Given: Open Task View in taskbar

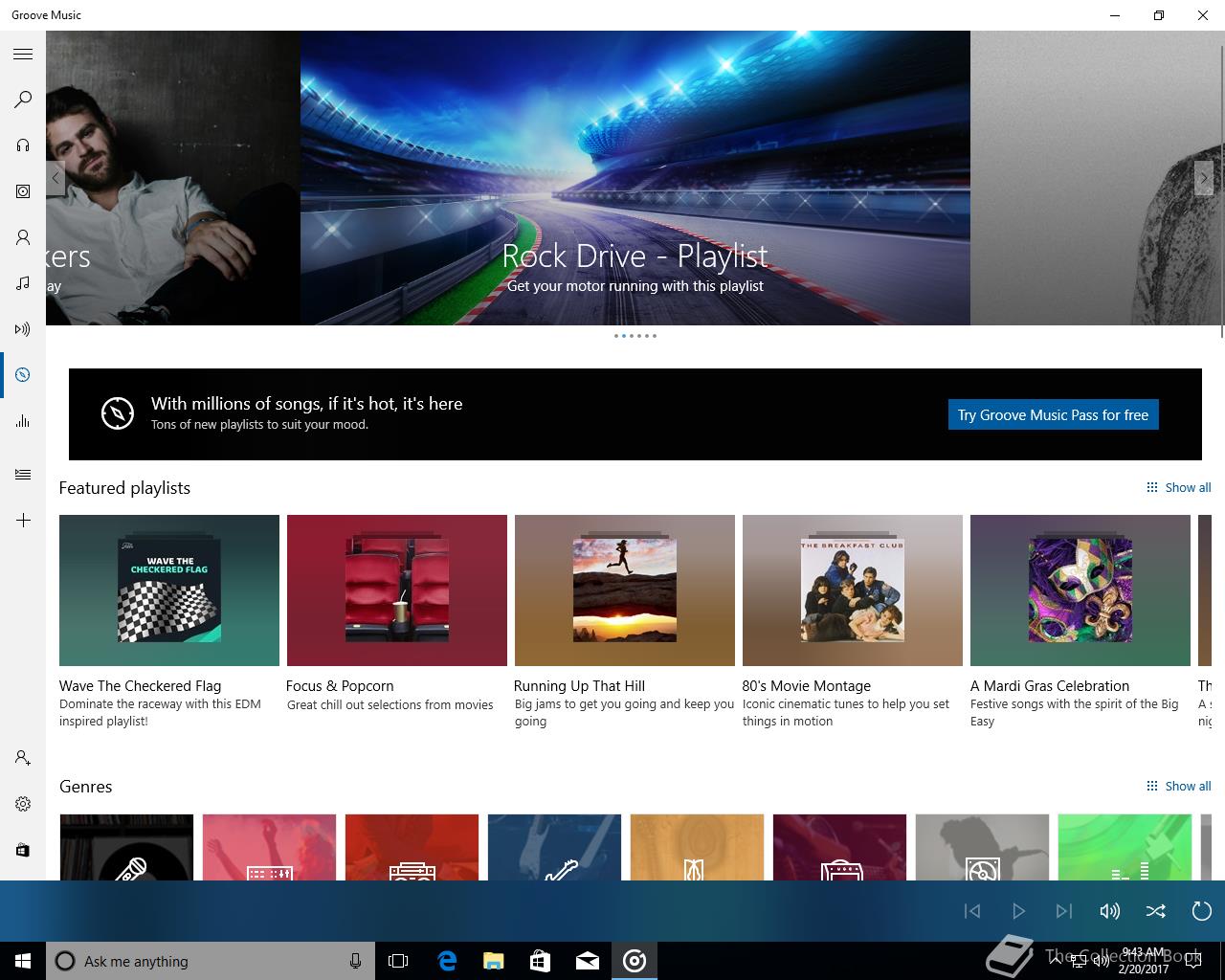Looking at the screenshot, I should (398, 961).
